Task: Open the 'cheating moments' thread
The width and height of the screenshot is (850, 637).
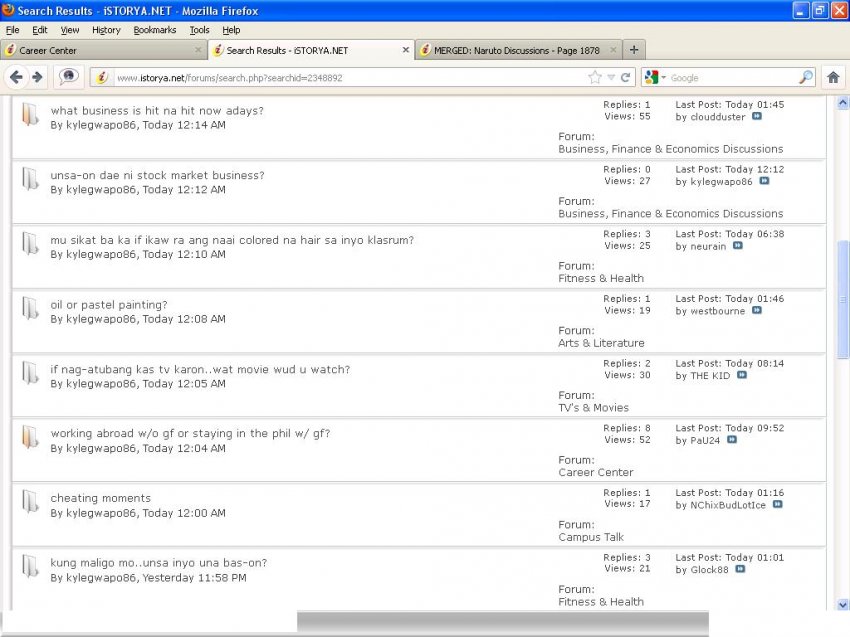Action: (x=101, y=498)
